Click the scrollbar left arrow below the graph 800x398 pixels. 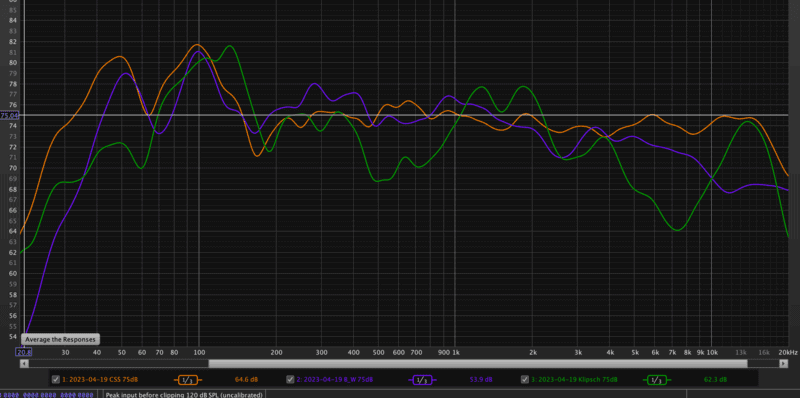click(24, 363)
